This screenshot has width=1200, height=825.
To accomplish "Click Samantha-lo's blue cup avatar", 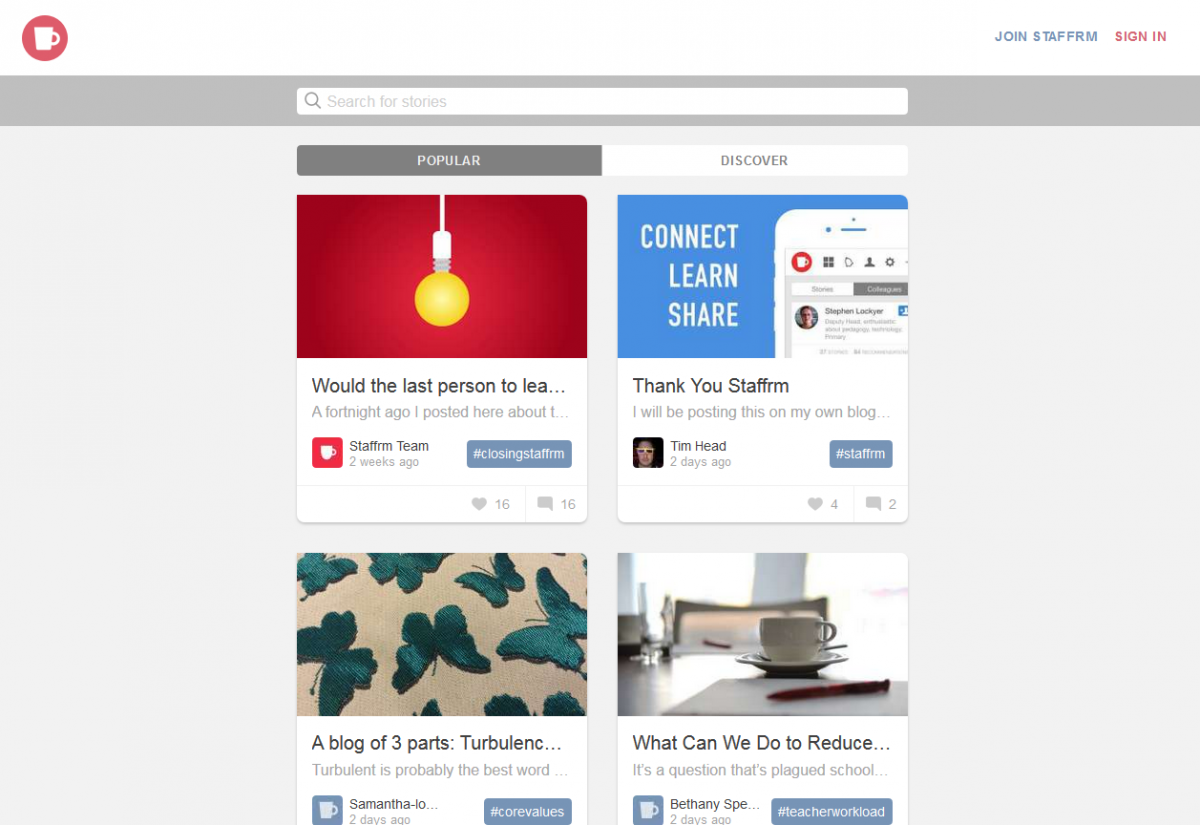I will (x=327, y=810).
